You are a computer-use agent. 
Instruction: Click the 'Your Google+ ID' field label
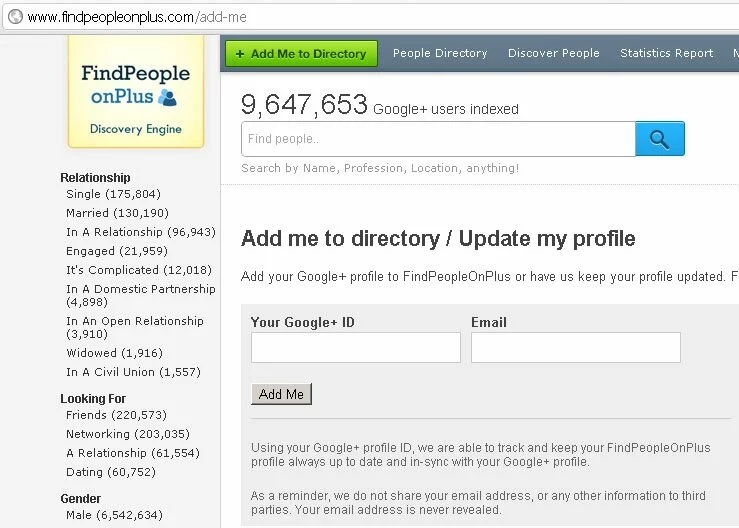303,322
